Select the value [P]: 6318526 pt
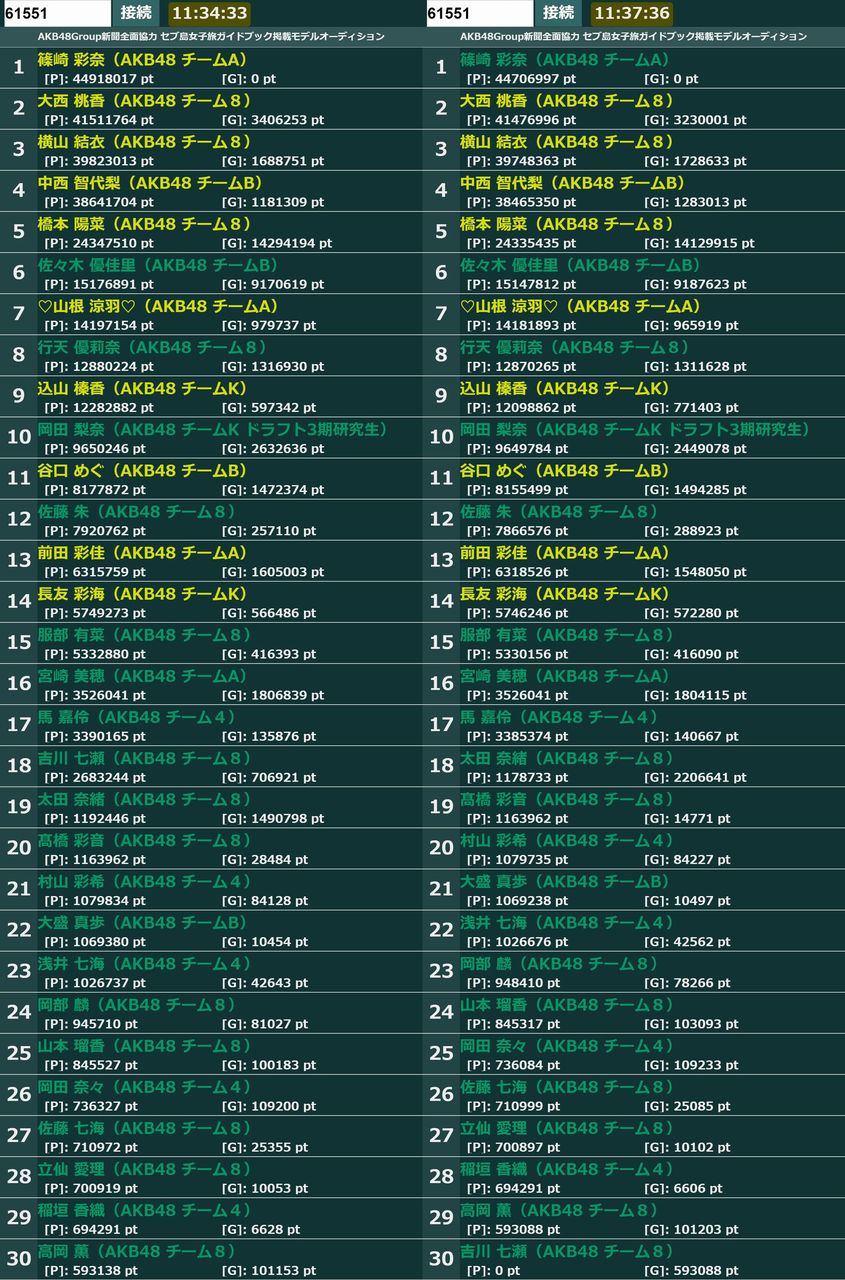This screenshot has height=1280, width=845. point(518,570)
